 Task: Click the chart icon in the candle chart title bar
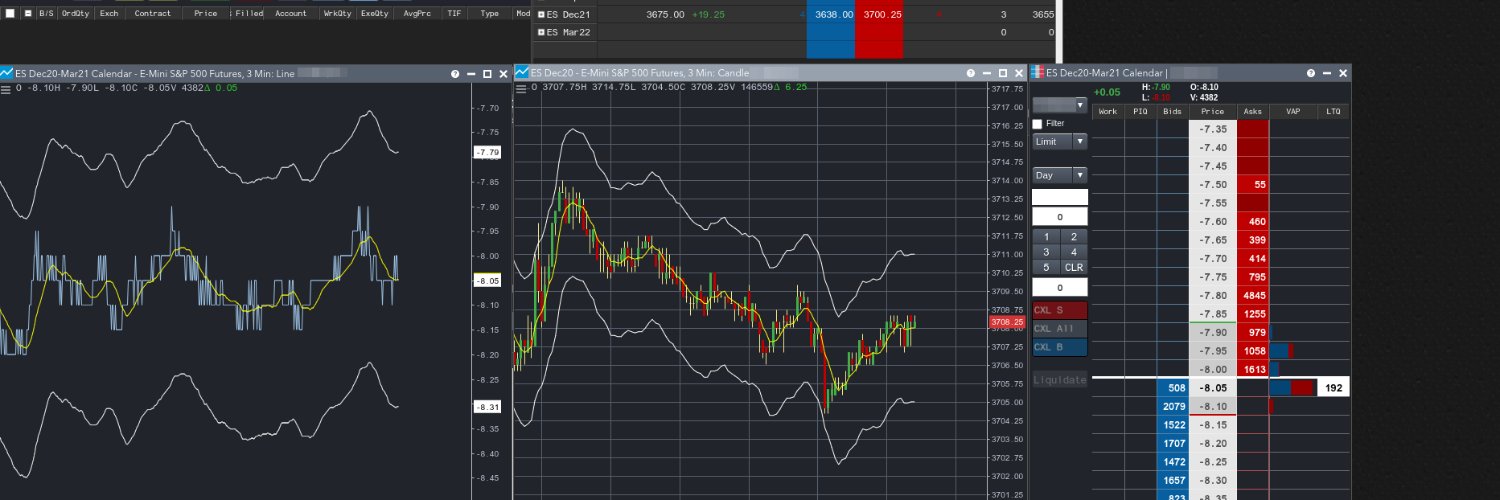pos(521,73)
